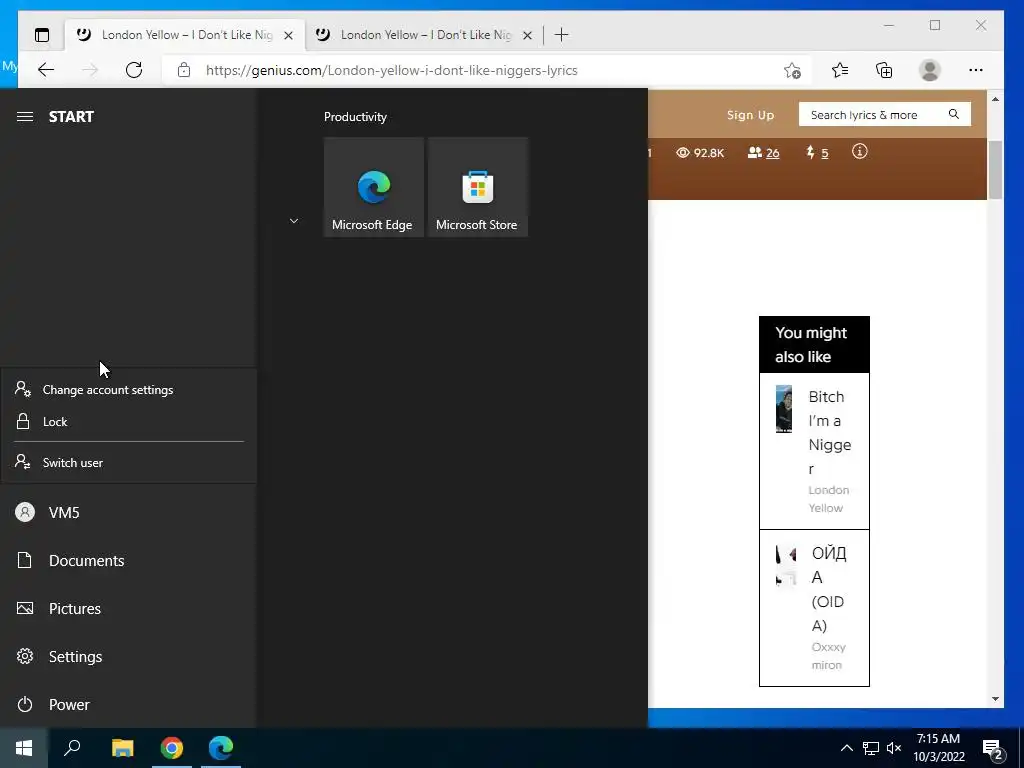Image resolution: width=1024 pixels, height=768 pixels.
Task: Switch to the second London Yellow tab
Action: (x=423, y=35)
